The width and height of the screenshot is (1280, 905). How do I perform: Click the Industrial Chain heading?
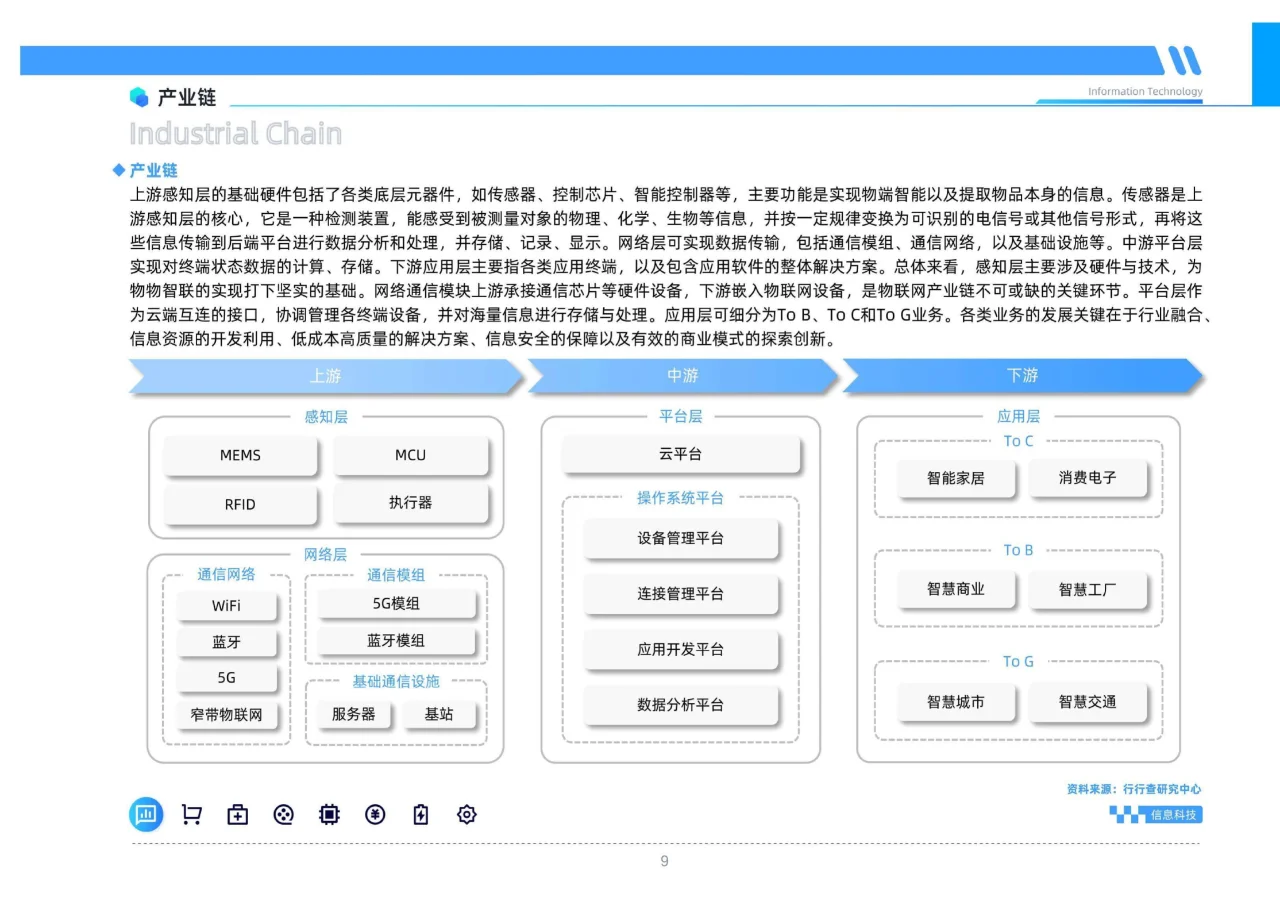[x=236, y=133]
